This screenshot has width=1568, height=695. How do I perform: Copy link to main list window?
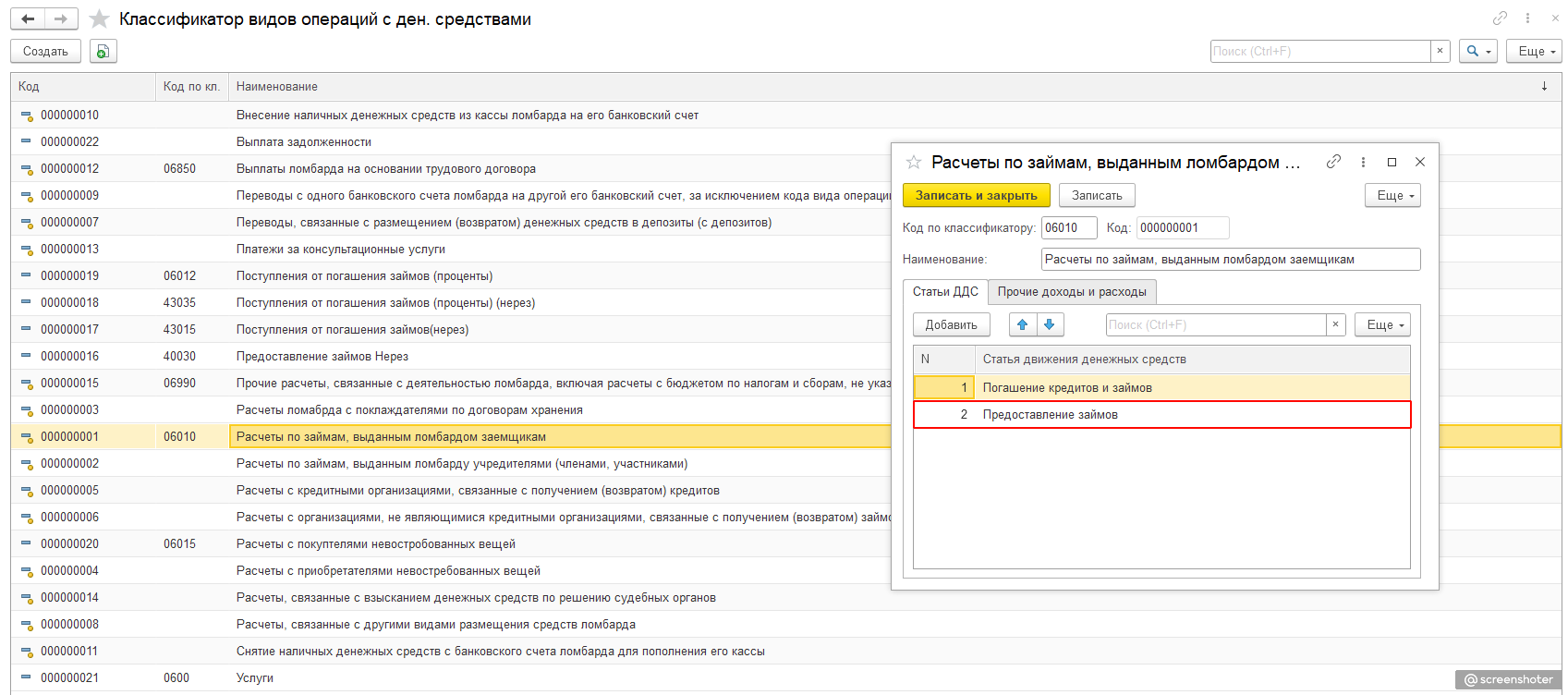[x=1500, y=18]
